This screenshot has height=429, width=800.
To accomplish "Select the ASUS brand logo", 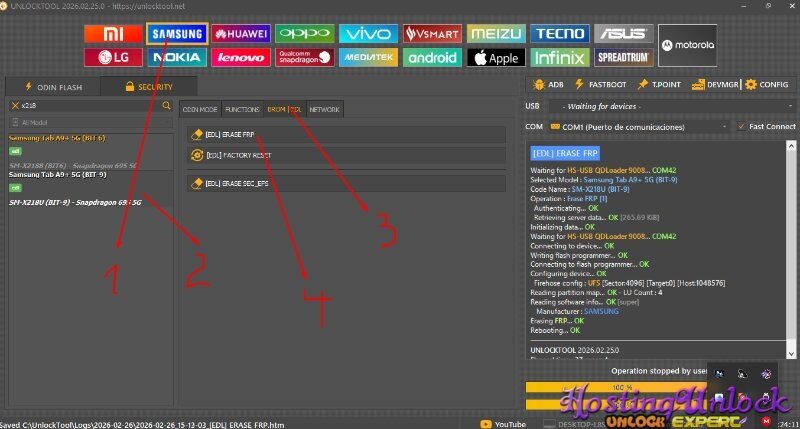I will click(x=623, y=34).
